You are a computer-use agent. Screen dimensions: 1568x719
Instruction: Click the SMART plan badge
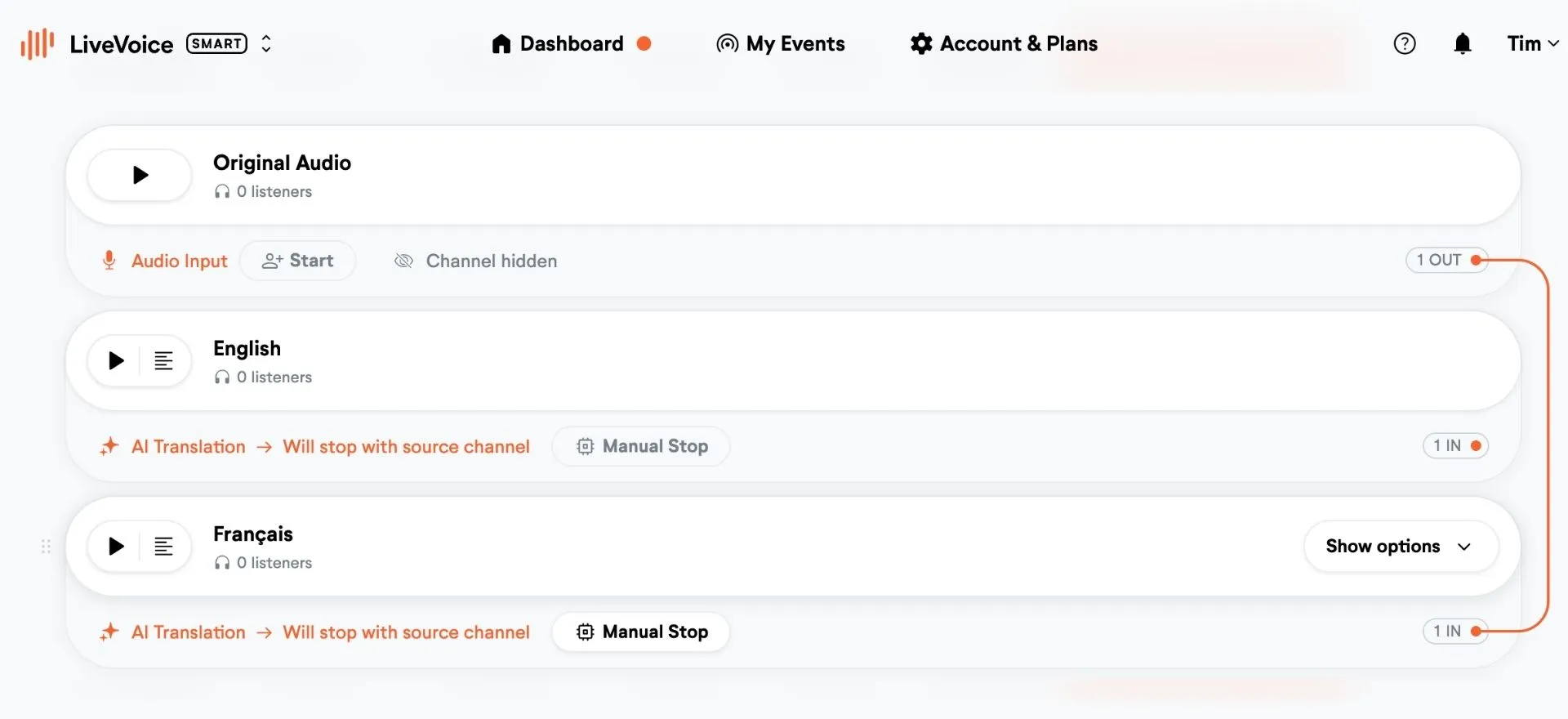click(217, 43)
